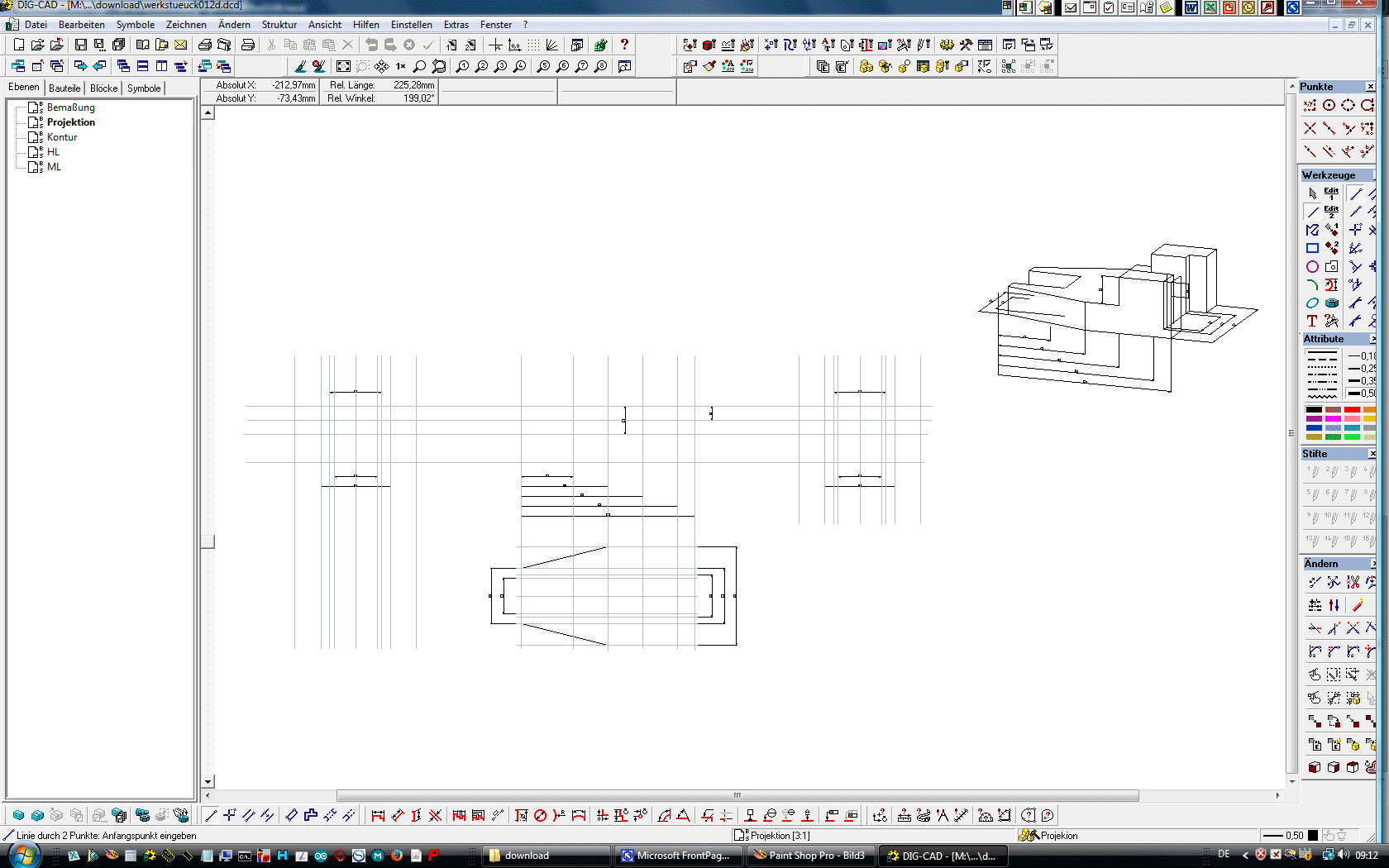
Task: Select the polyline tool in Werkzeuge
Action: [1312, 230]
